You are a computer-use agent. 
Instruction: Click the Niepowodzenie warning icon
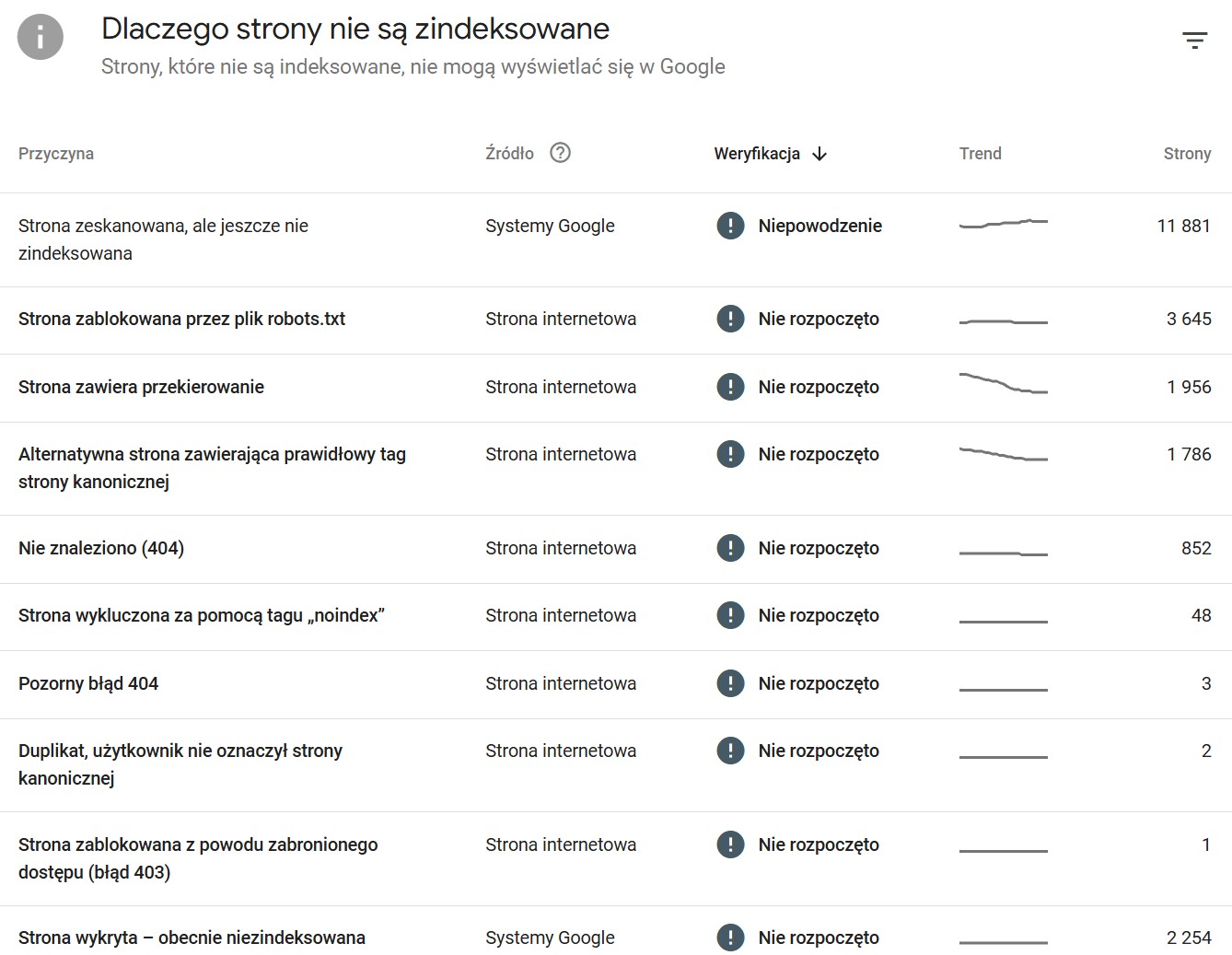[730, 226]
